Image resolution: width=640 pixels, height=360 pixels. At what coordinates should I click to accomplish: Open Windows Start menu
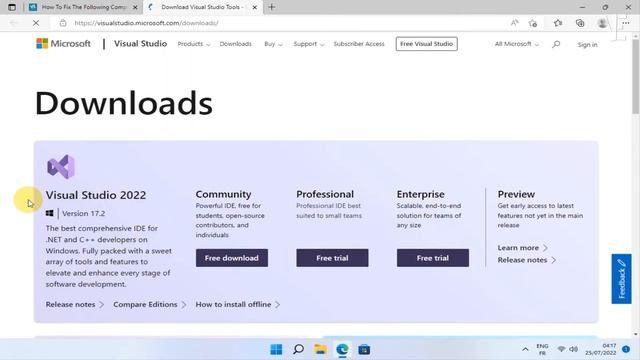click(276, 349)
